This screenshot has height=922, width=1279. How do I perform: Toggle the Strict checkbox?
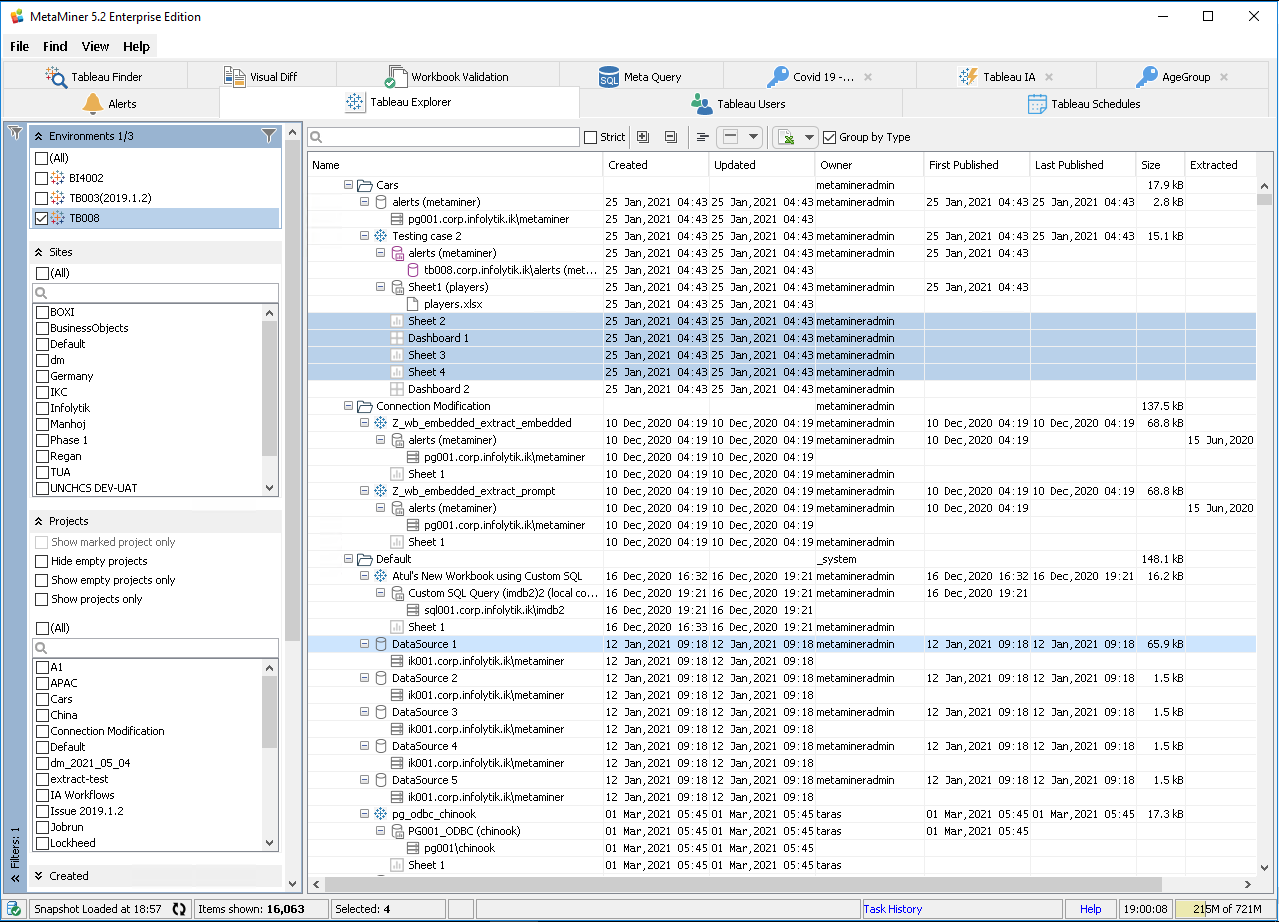[x=591, y=137]
